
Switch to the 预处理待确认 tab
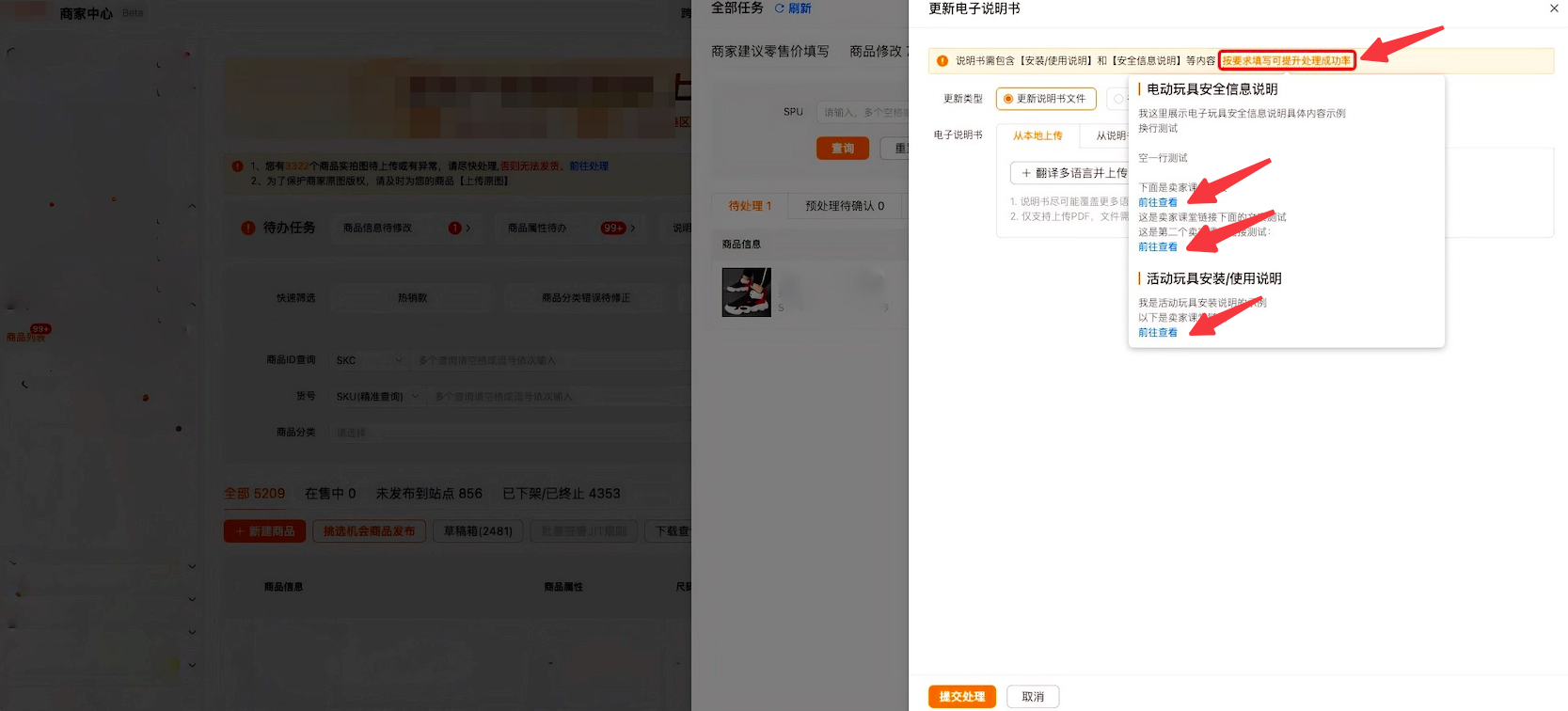(844, 206)
